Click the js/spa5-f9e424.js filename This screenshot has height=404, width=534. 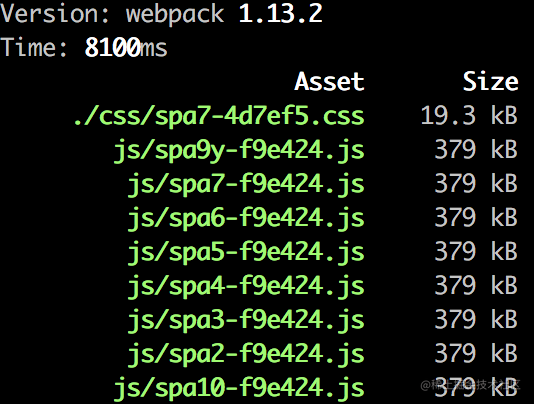[246, 252]
